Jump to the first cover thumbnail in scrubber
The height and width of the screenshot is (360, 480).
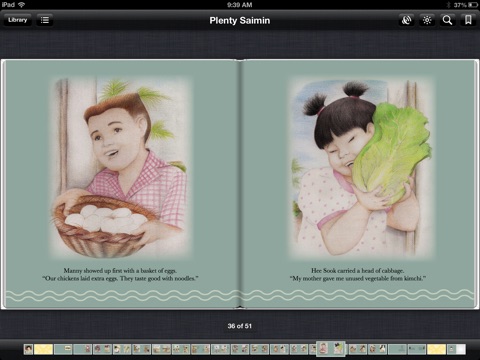(x=28, y=349)
